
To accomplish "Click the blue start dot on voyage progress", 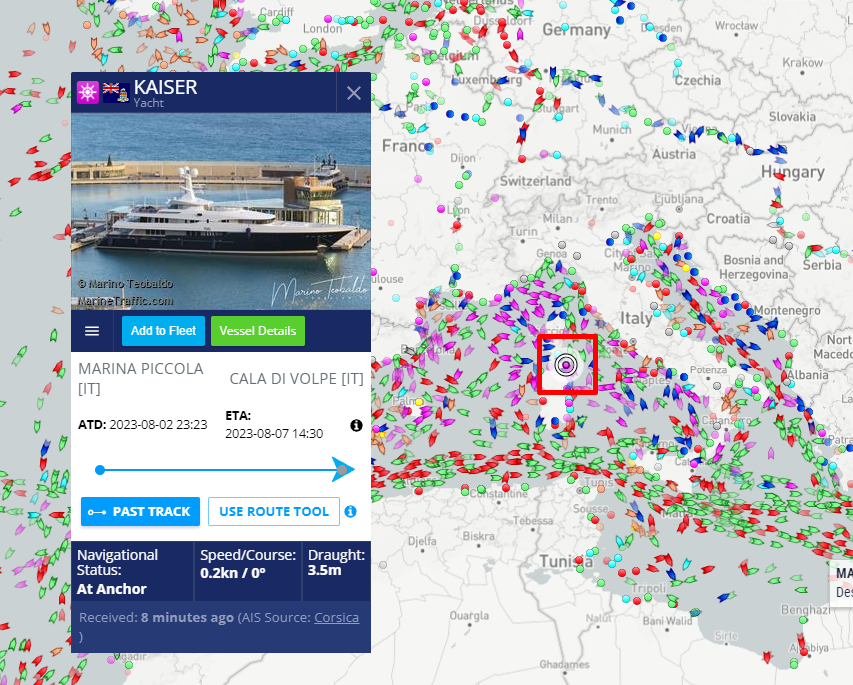I will click(100, 469).
